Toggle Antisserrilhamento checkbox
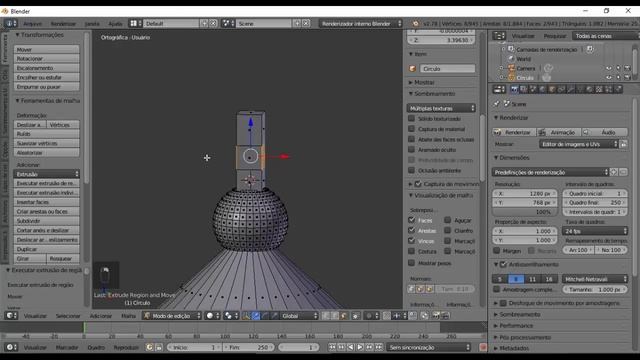 (503, 264)
